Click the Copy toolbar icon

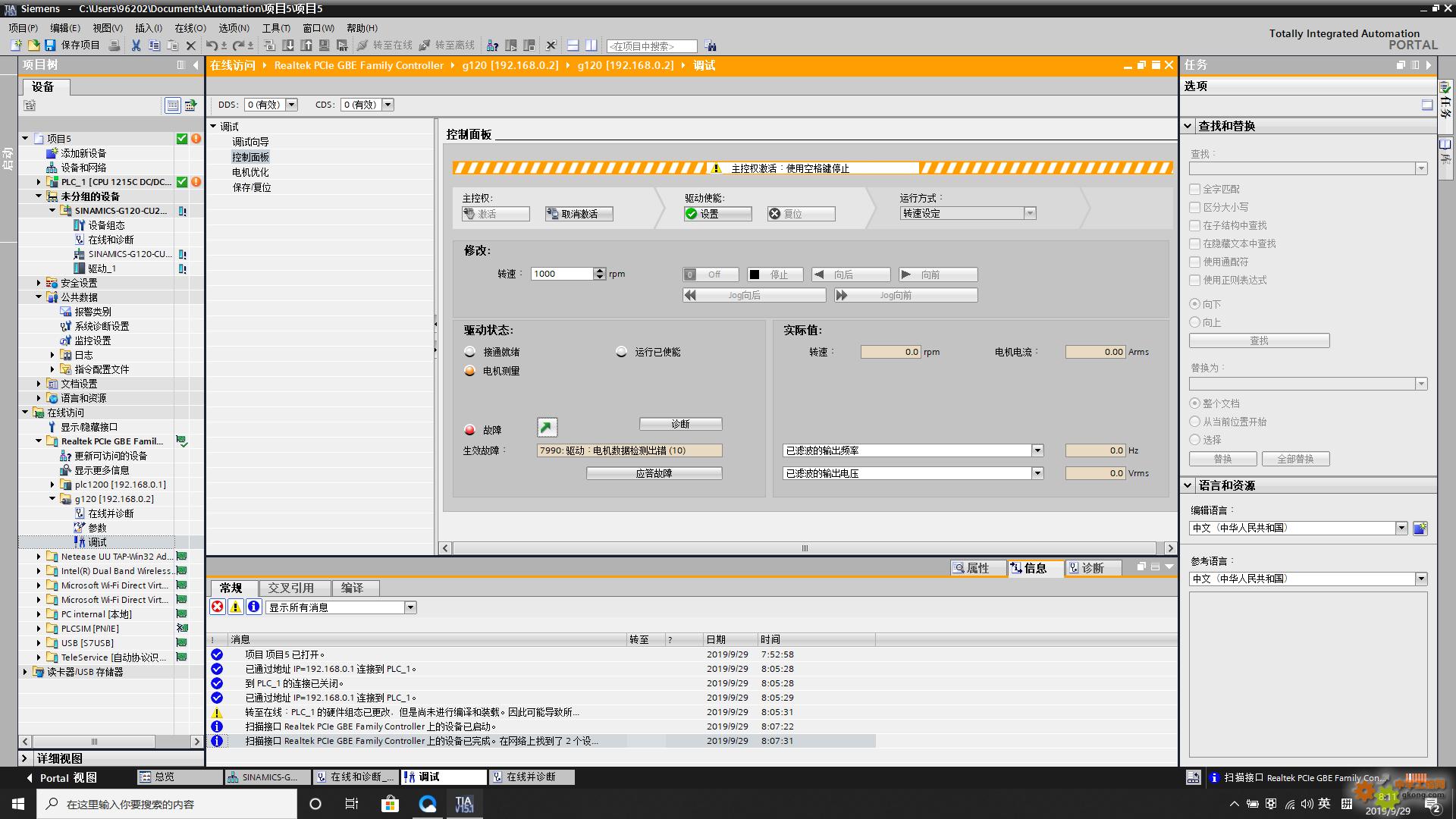pos(154,45)
